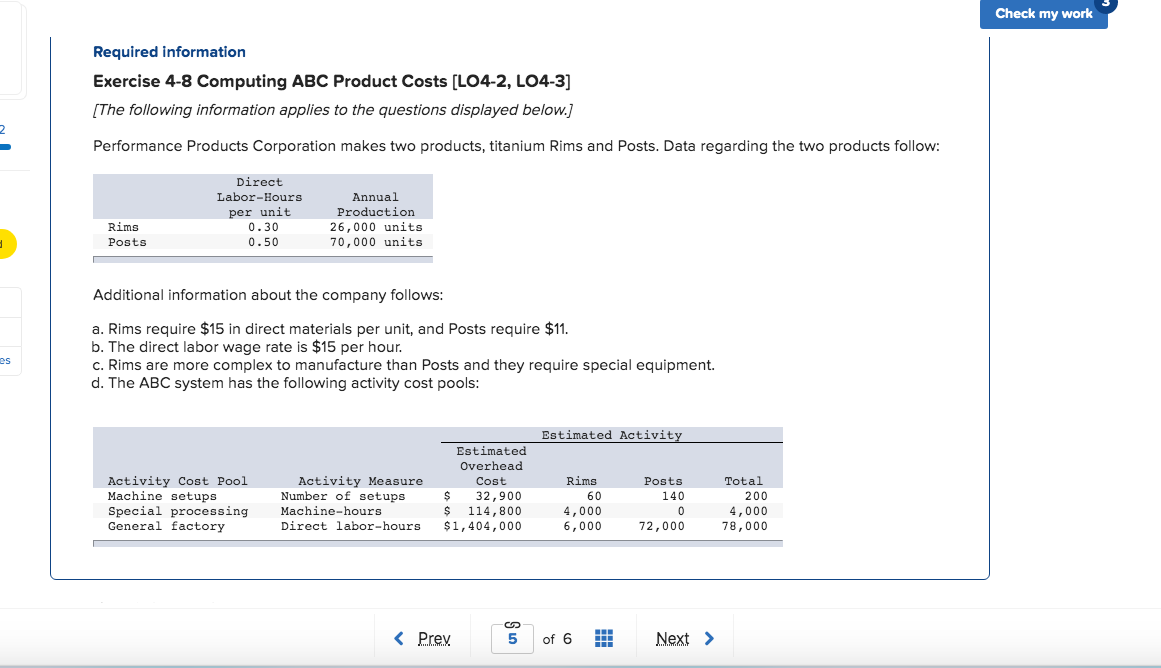Screen dimensions: 1161x668
Task: Click the red "3" badge on Check my work
Action: (1104, 6)
